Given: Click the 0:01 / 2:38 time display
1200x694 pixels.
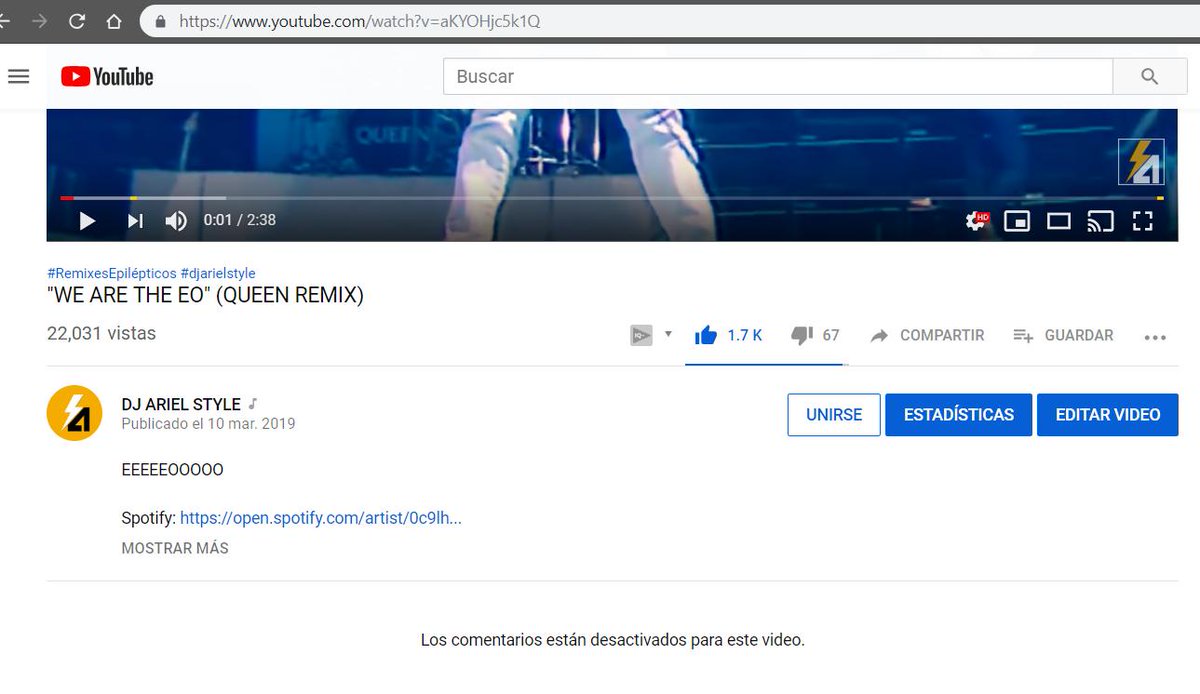Looking at the screenshot, I should (x=239, y=220).
